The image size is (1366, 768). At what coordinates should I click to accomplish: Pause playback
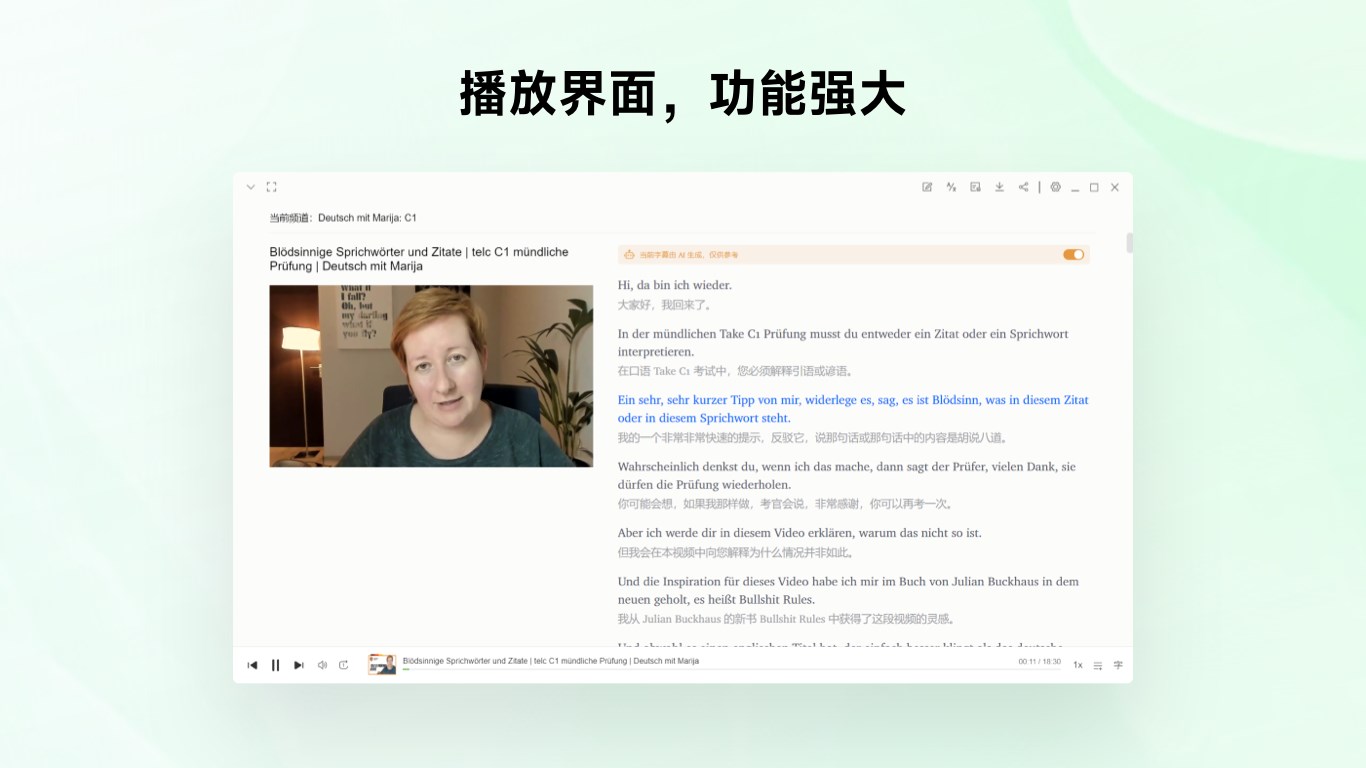pyautogui.click(x=275, y=665)
